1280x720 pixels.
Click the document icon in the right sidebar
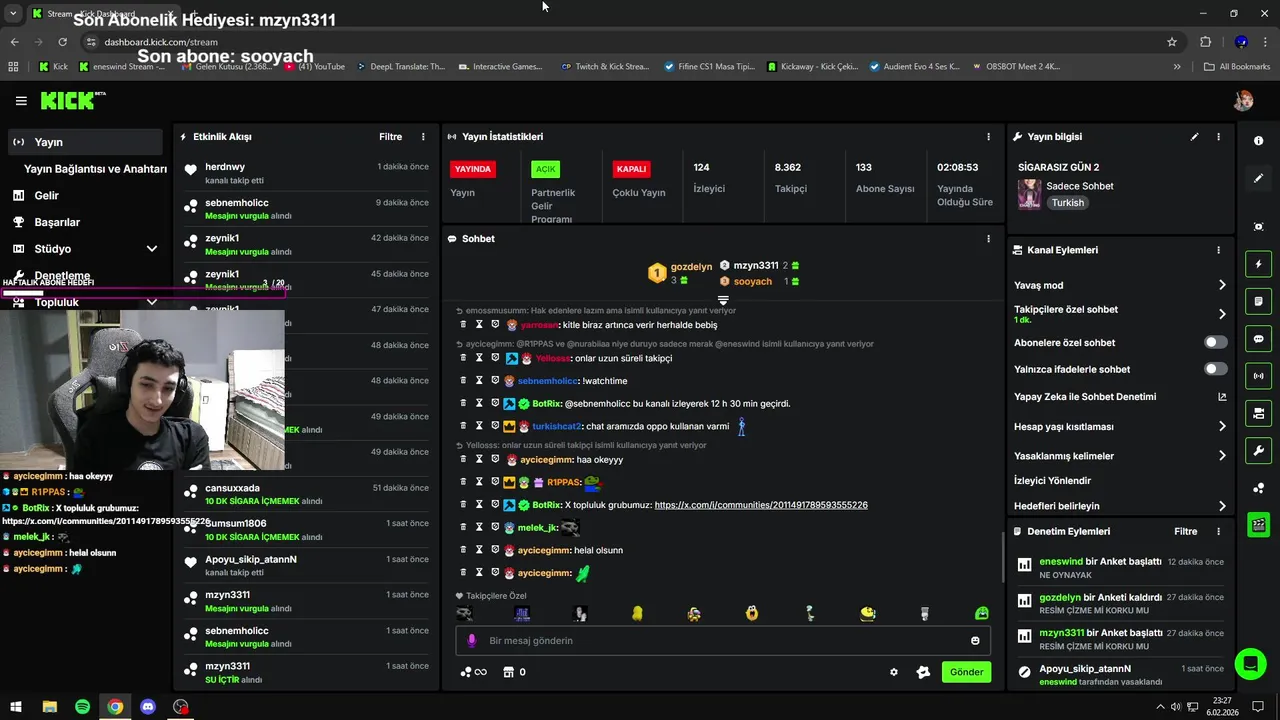pyautogui.click(x=1258, y=302)
